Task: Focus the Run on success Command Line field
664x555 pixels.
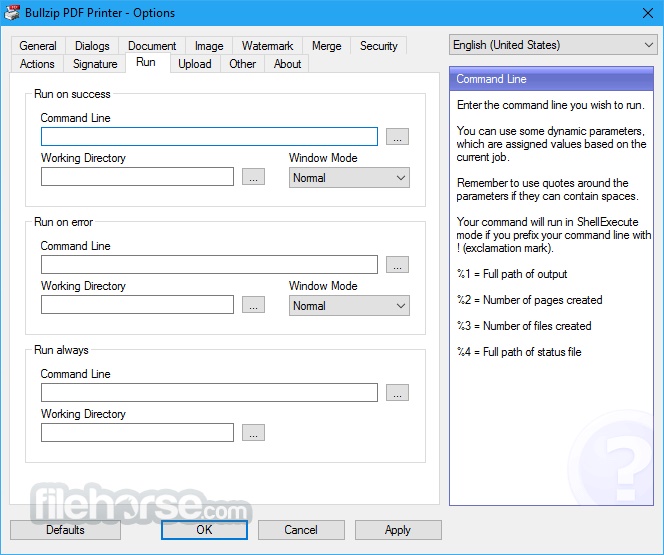Action: (x=209, y=137)
